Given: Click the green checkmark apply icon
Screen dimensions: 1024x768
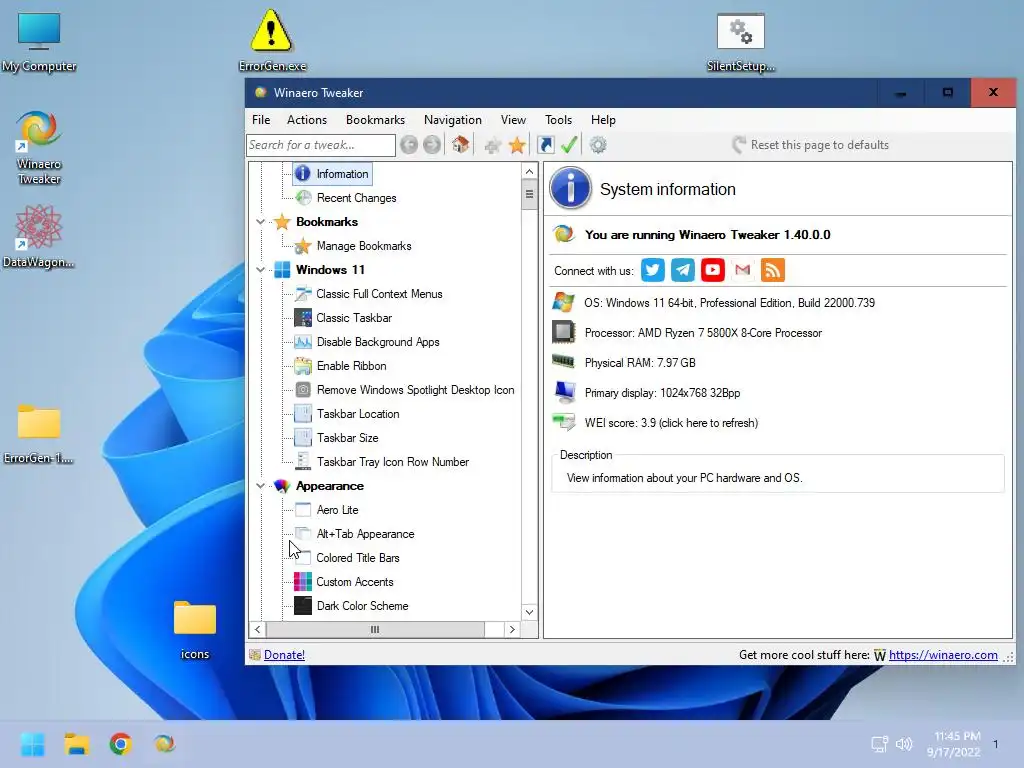Looking at the screenshot, I should tap(569, 145).
